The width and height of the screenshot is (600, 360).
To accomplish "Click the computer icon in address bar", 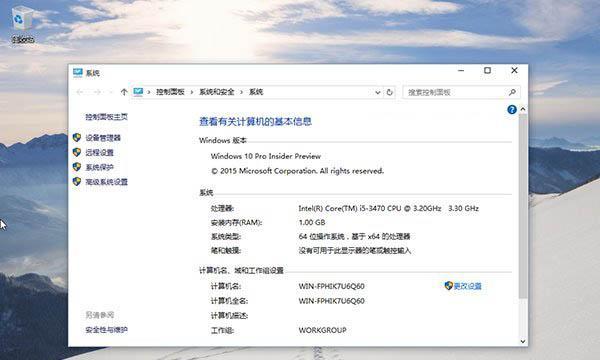I will (x=138, y=92).
